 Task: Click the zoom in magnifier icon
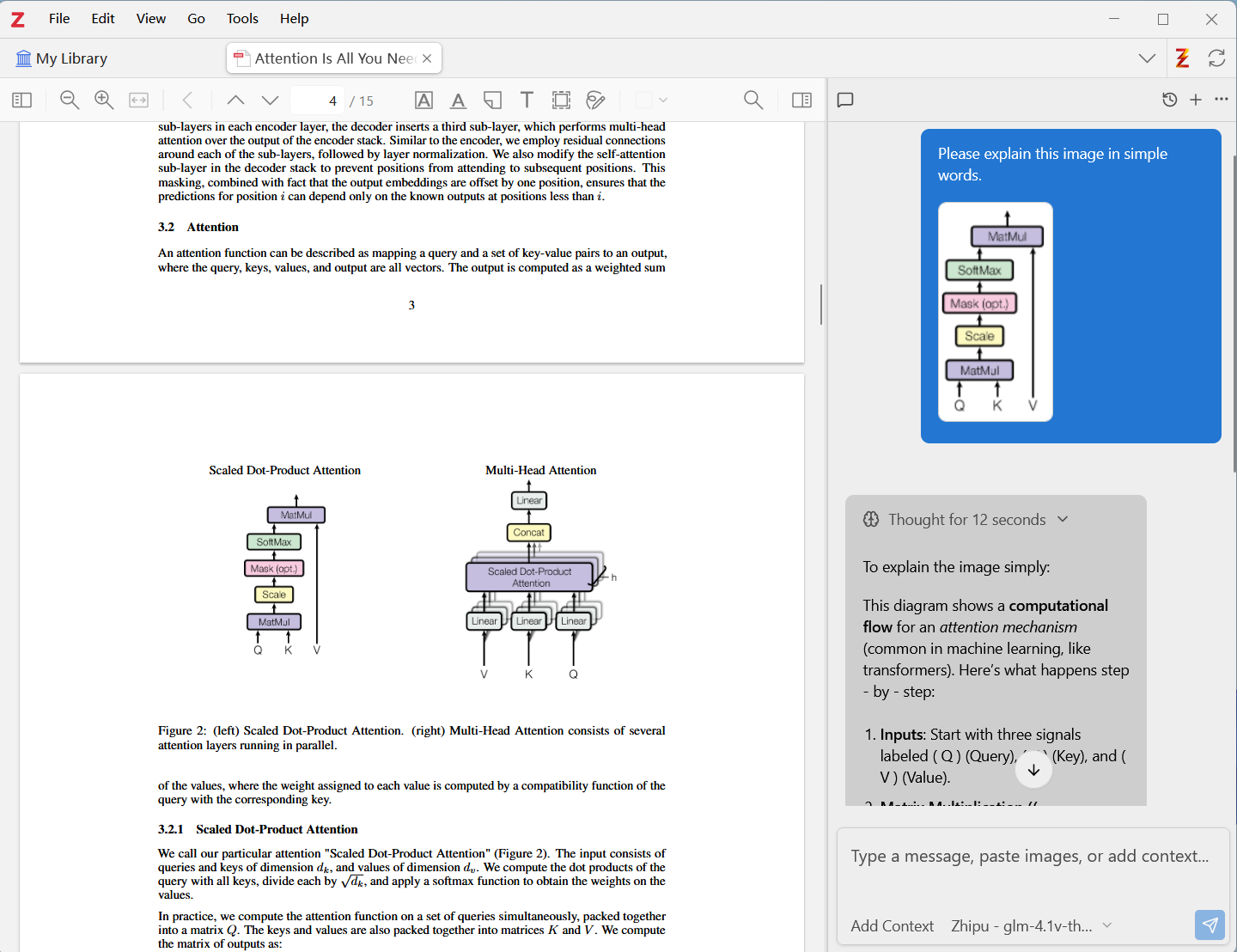coord(104,100)
